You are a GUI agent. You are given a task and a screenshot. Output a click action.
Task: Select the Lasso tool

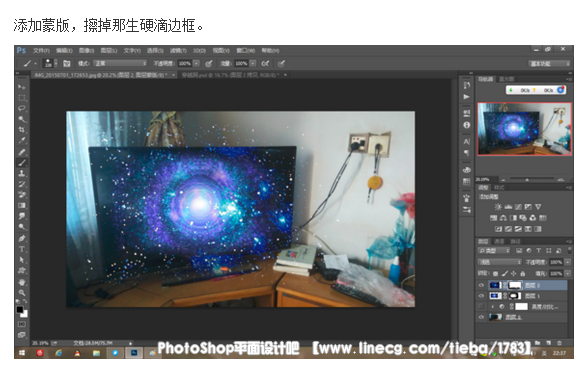[22, 109]
